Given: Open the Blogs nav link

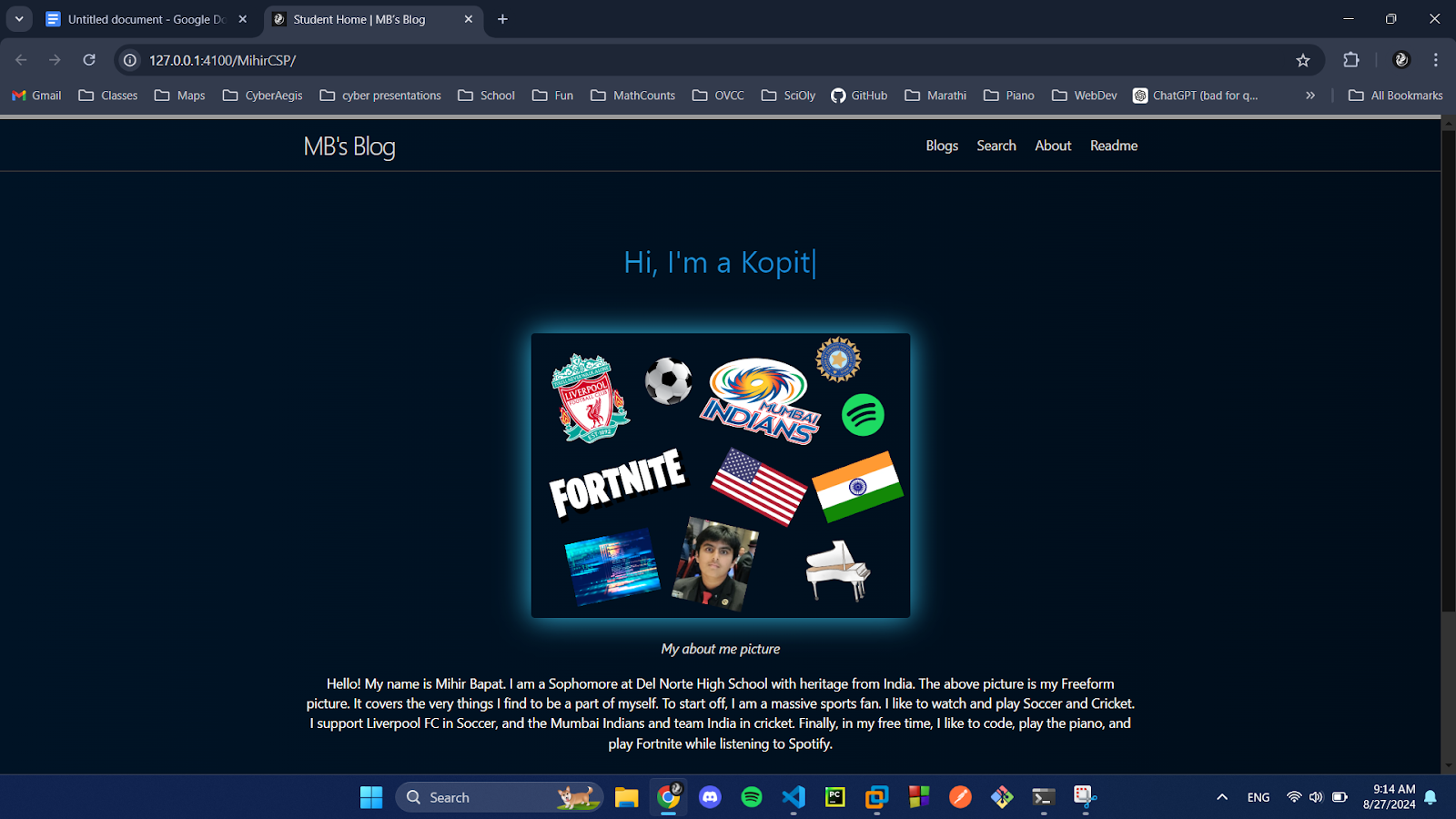Looking at the screenshot, I should [942, 146].
